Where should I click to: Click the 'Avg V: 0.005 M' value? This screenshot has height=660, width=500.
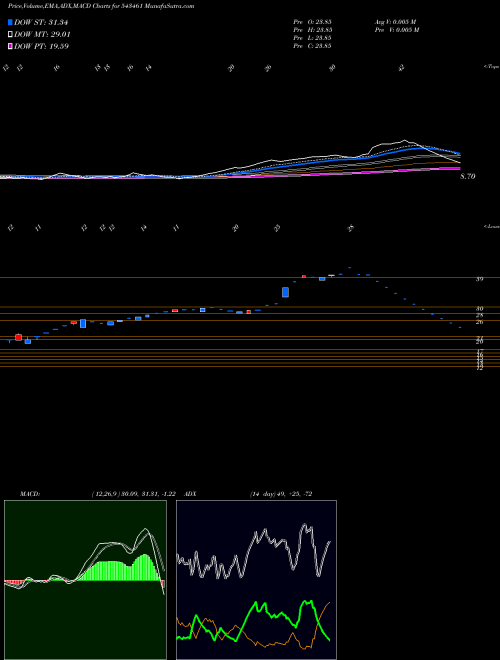(395, 22)
